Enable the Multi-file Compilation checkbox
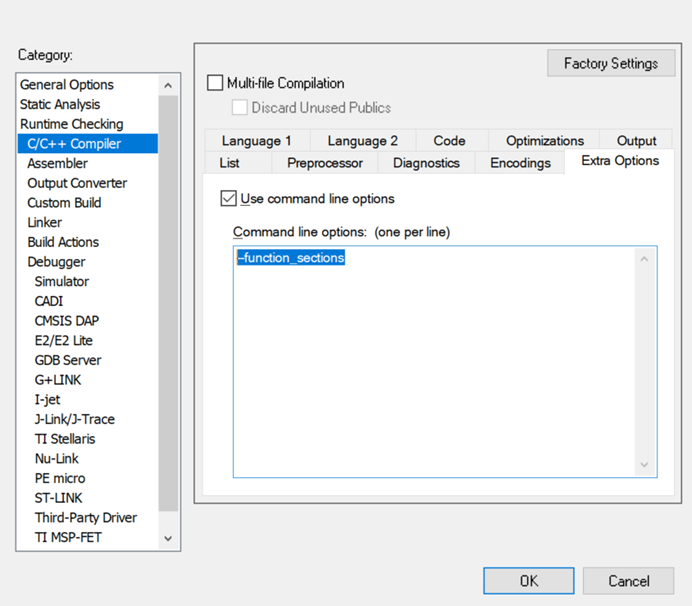The width and height of the screenshot is (692, 606). [215, 84]
